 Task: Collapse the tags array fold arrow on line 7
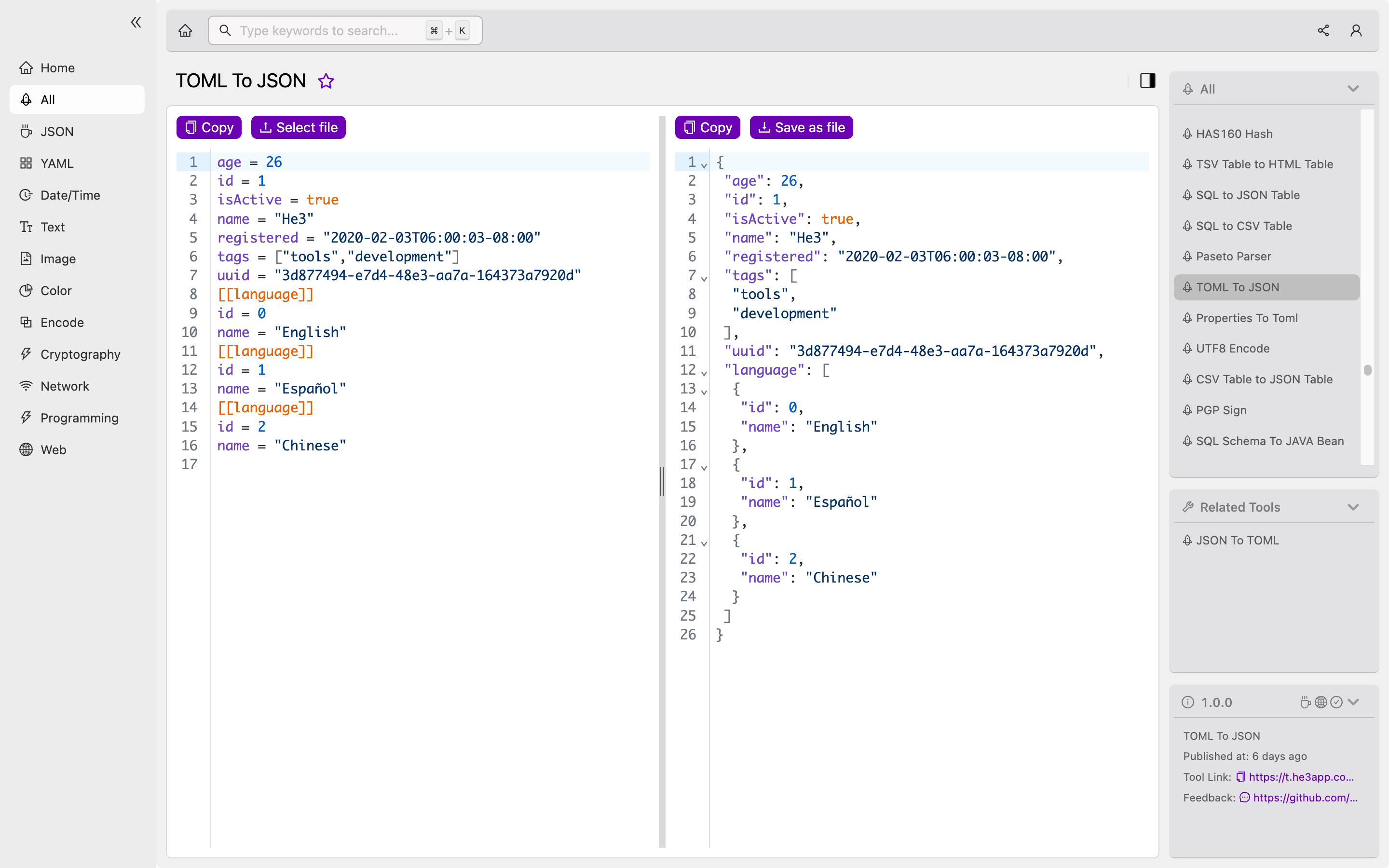pyautogui.click(x=704, y=278)
